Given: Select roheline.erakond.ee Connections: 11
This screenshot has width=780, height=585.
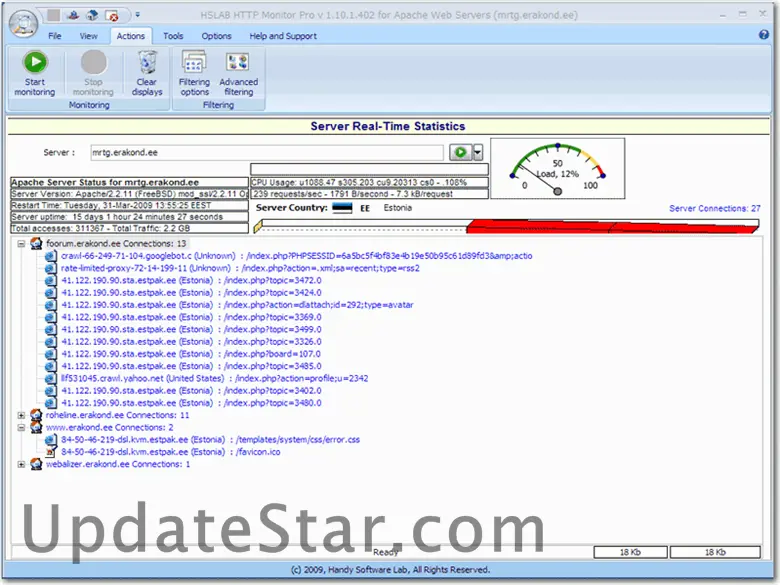Looking at the screenshot, I should pos(117,415).
